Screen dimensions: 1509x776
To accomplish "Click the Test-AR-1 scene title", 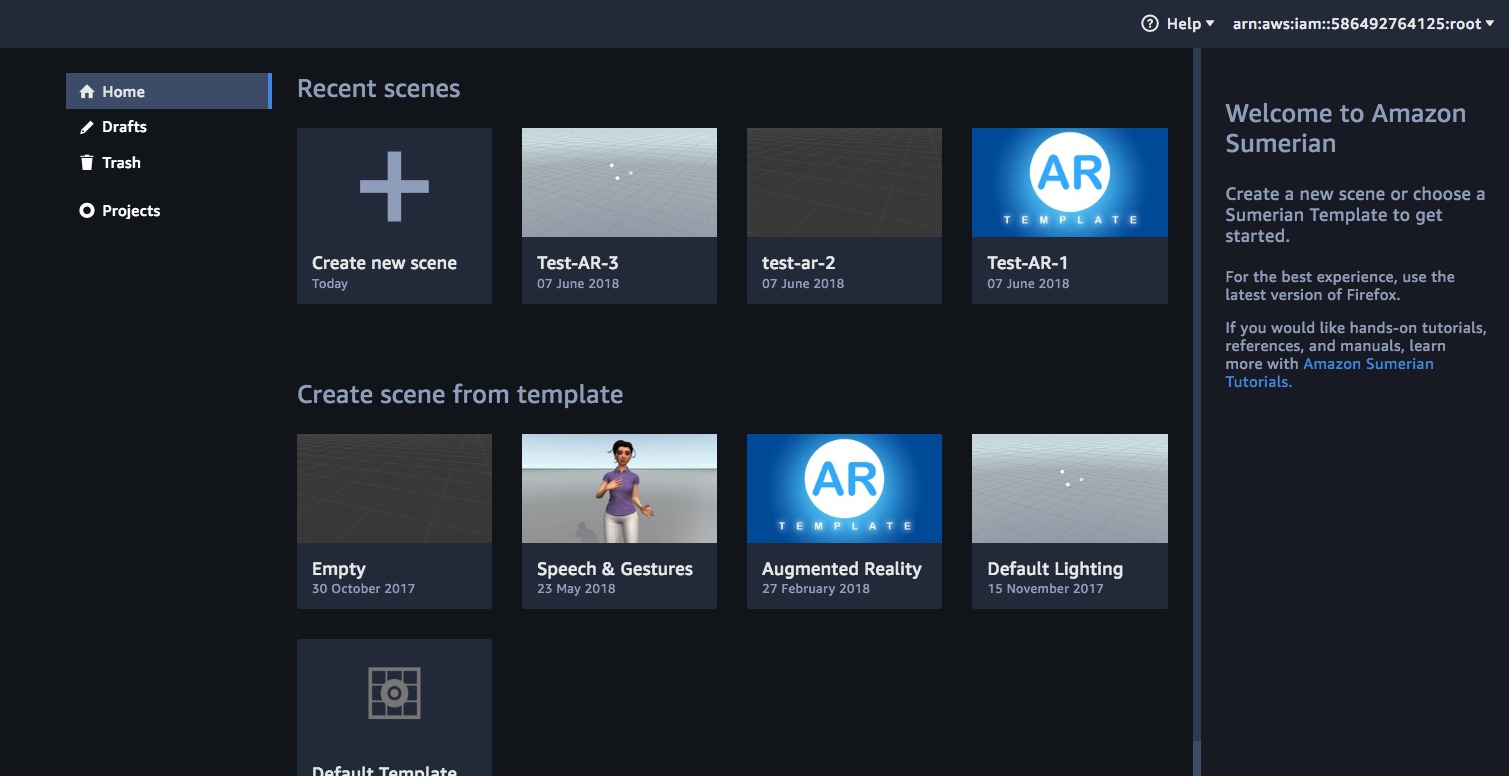I will pos(1028,263).
